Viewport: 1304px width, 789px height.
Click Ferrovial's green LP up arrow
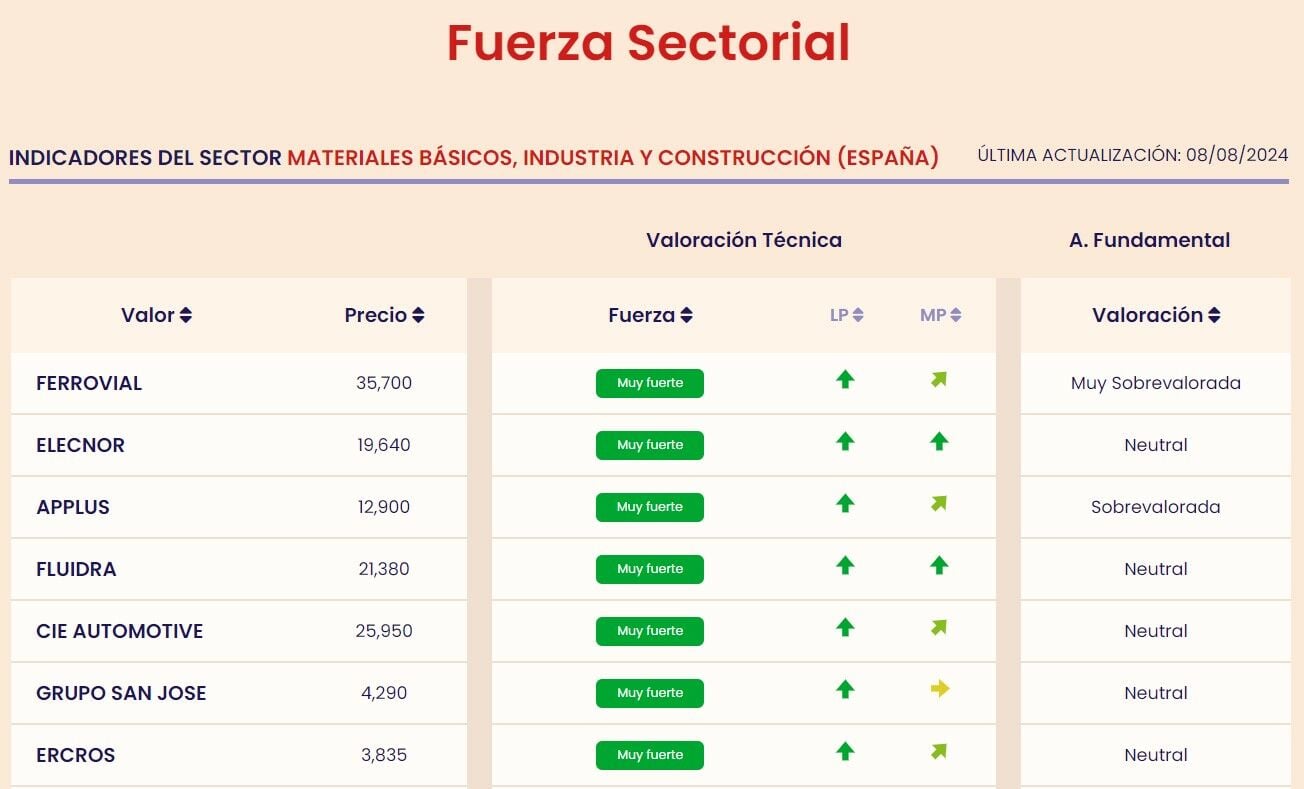(845, 380)
